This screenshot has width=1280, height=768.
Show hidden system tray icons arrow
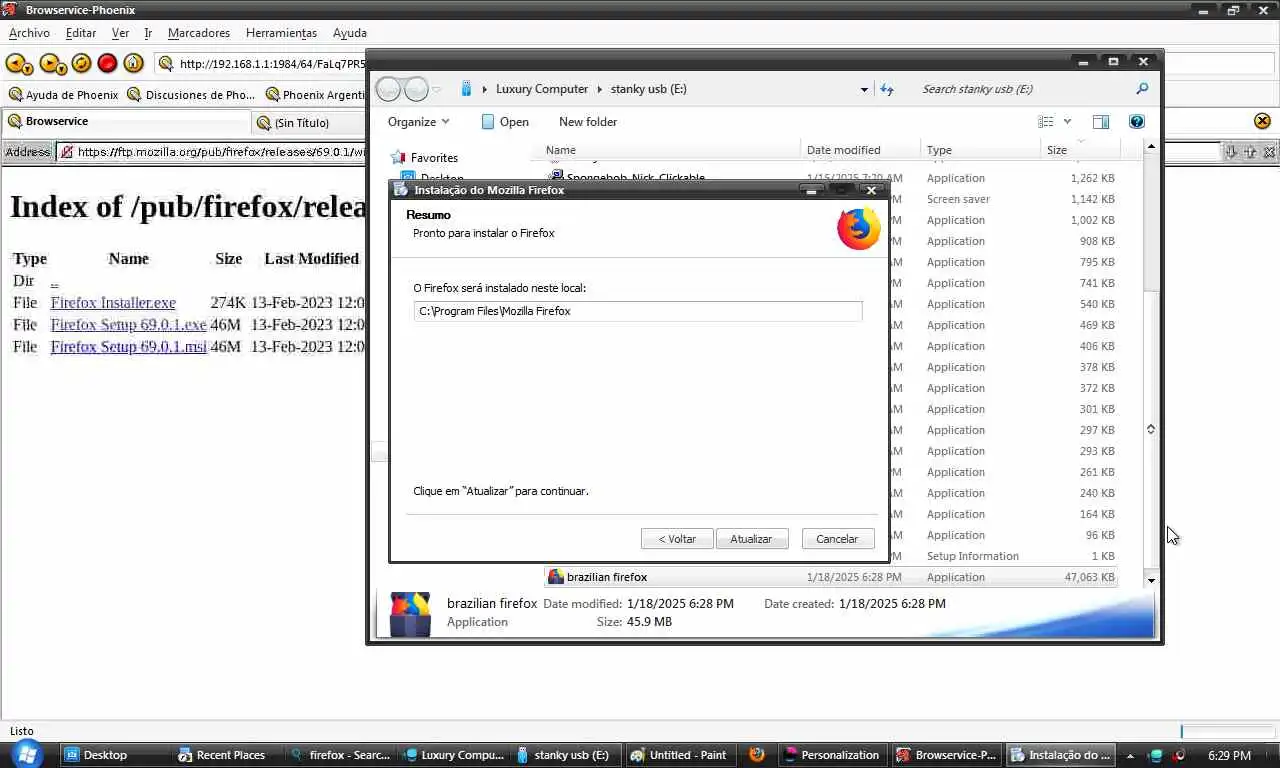[1131, 756]
